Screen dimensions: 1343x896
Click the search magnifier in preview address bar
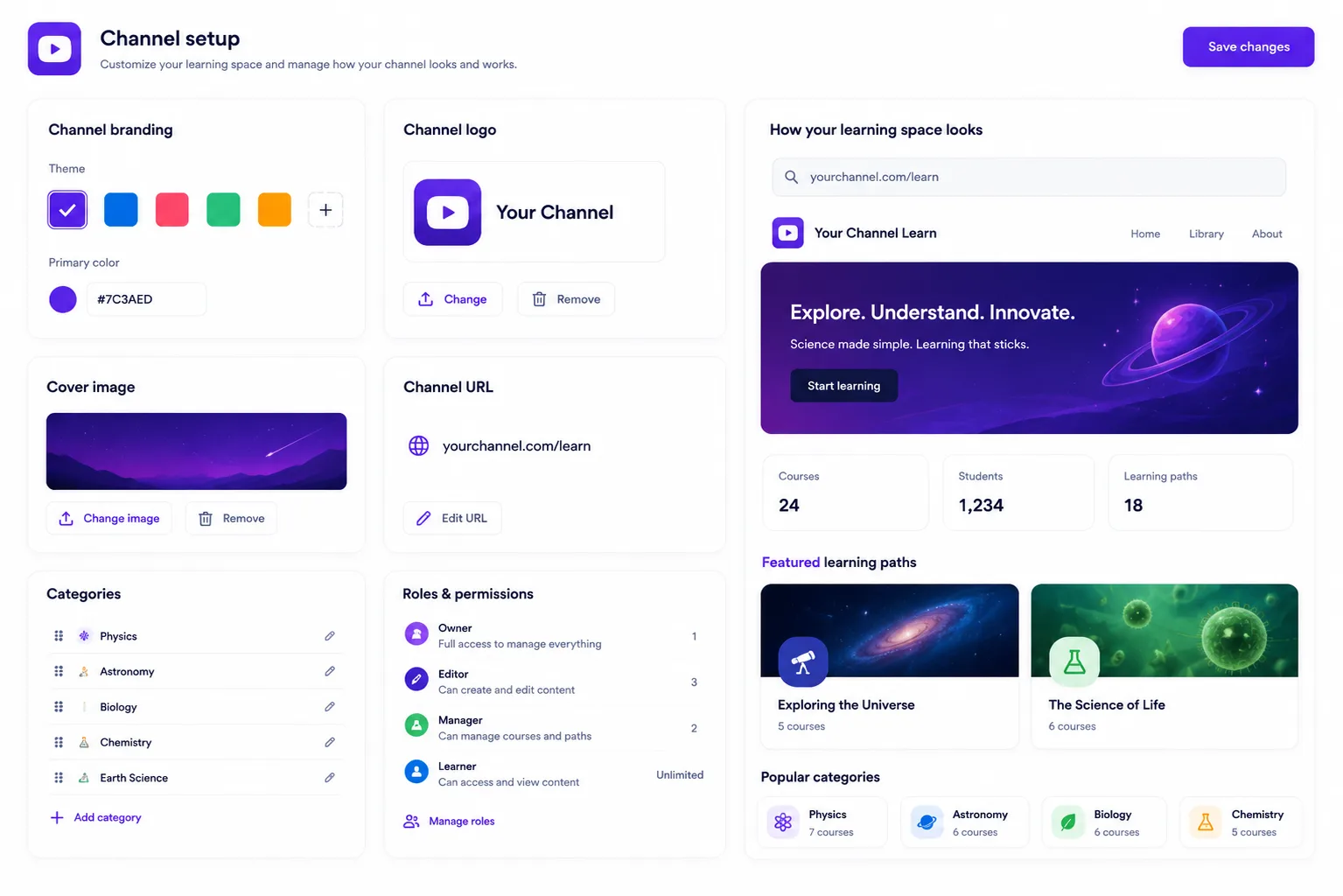pyautogui.click(x=791, y=177)
